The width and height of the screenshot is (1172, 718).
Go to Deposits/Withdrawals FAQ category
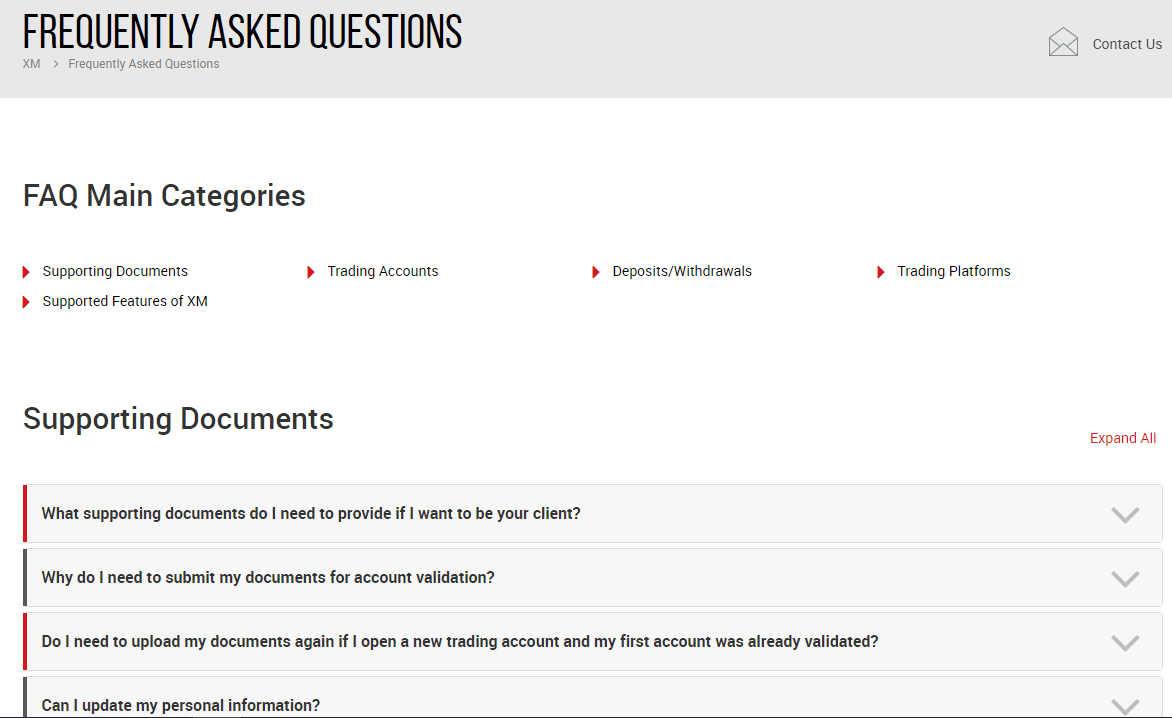pyautogui.click(x=682, y=271)
